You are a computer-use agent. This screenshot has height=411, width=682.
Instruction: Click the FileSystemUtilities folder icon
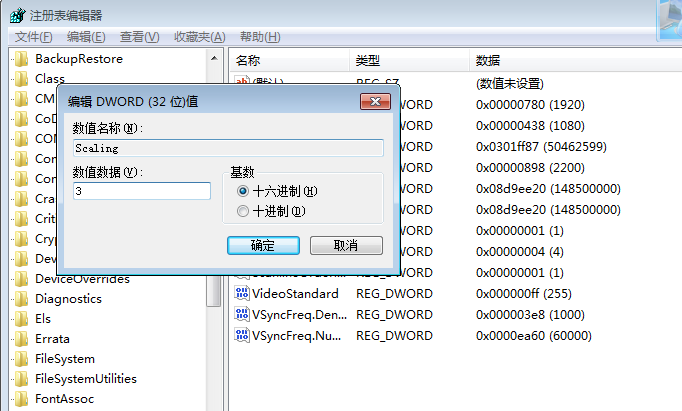[21, 379]
